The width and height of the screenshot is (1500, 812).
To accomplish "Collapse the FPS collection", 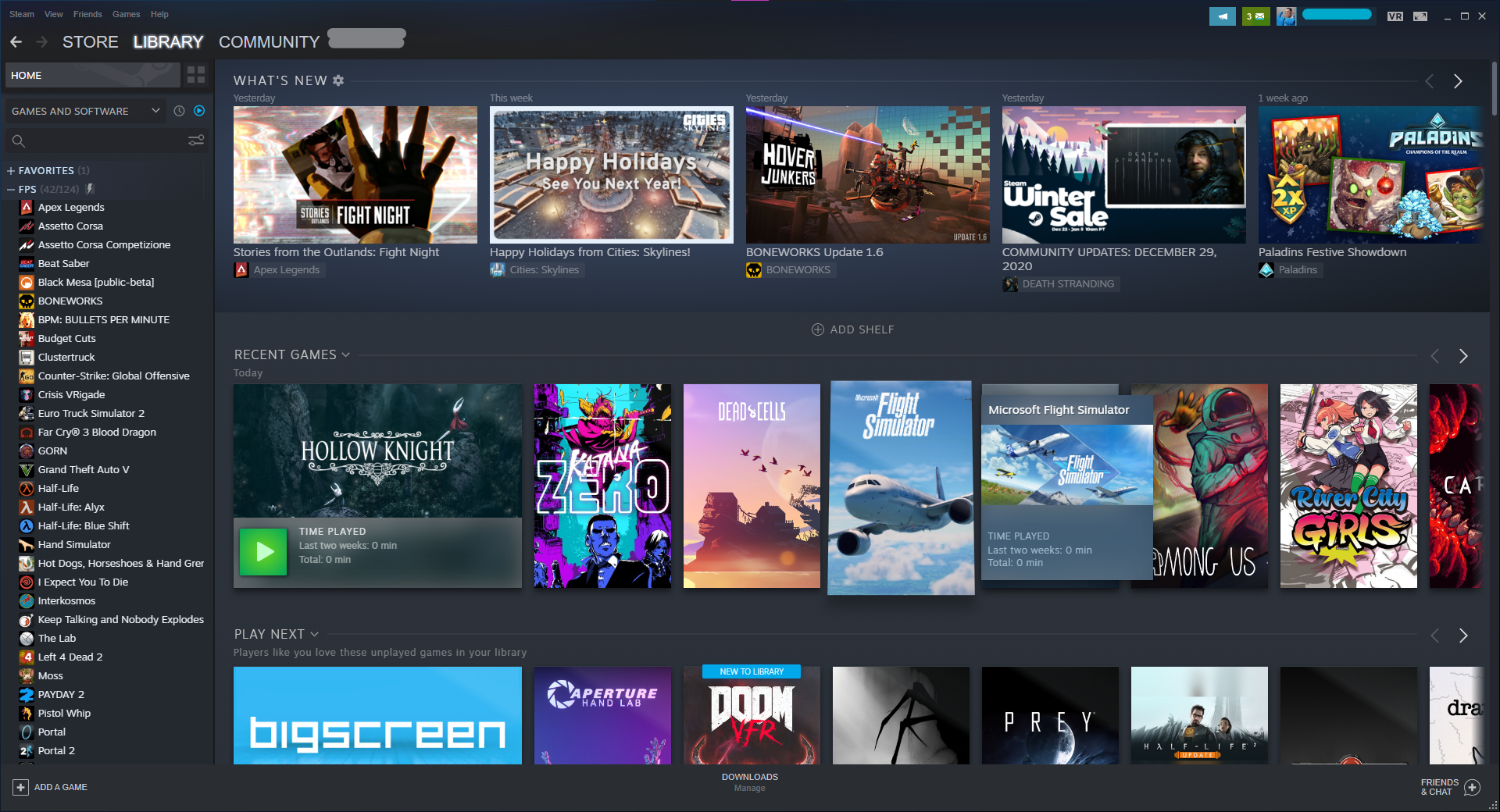I will tap(11, 189).
